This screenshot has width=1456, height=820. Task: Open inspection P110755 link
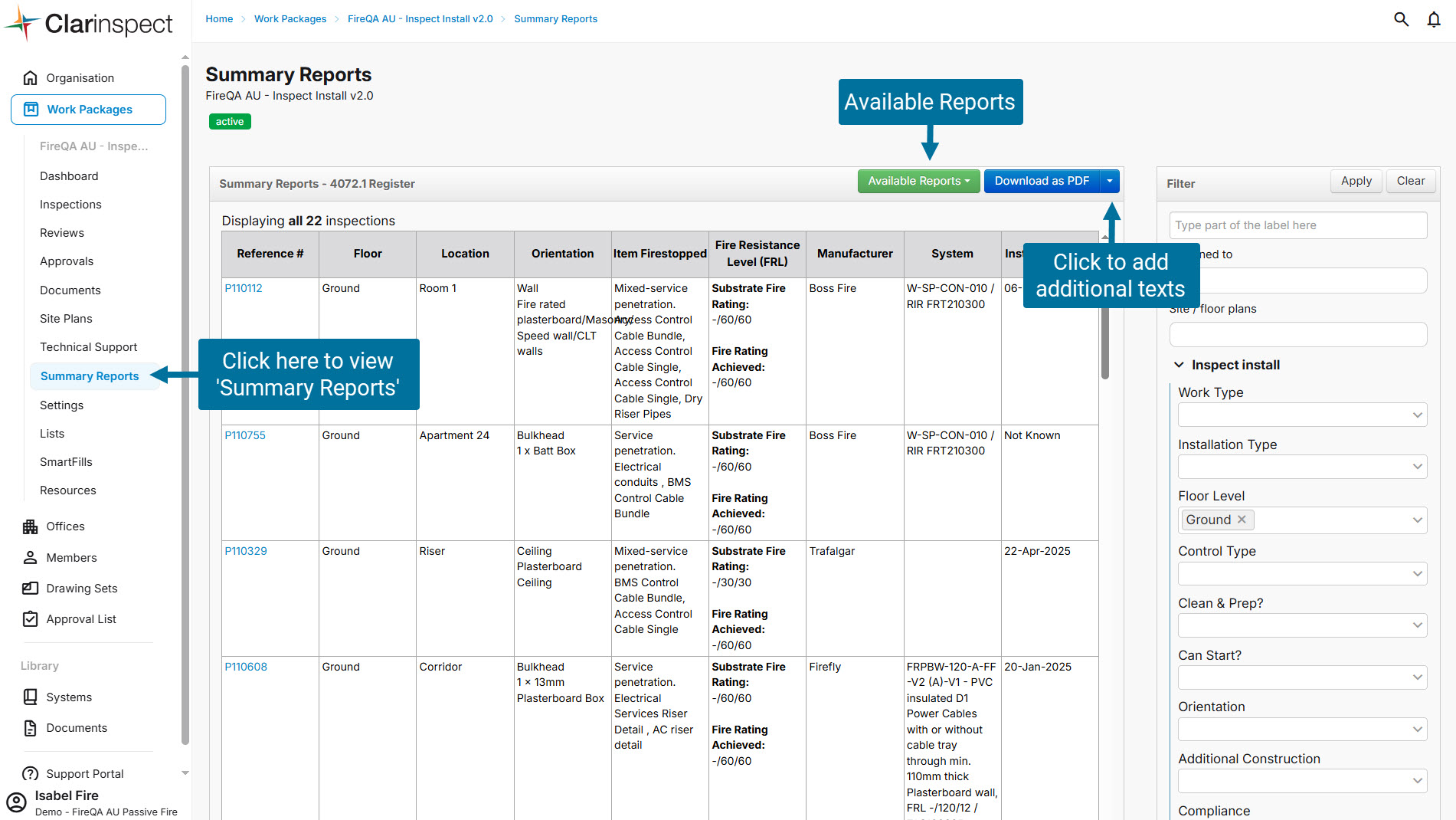(x=245, y=435)
